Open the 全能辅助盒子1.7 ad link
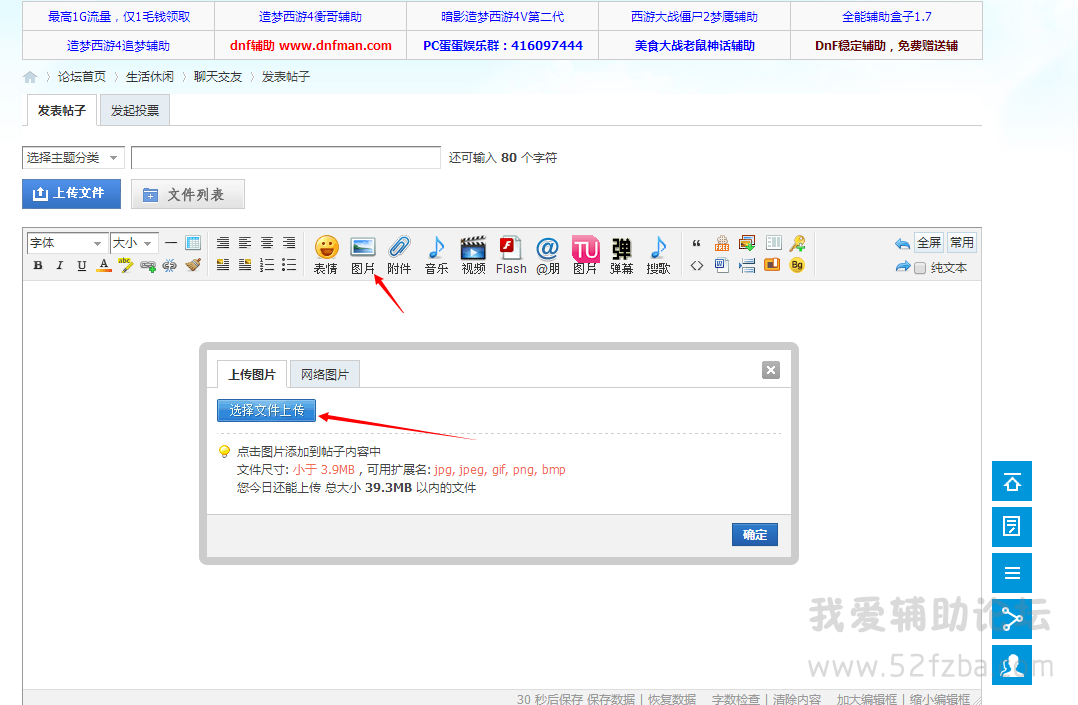The width and height of the screenshot is (1078, 705). point(887,17)
